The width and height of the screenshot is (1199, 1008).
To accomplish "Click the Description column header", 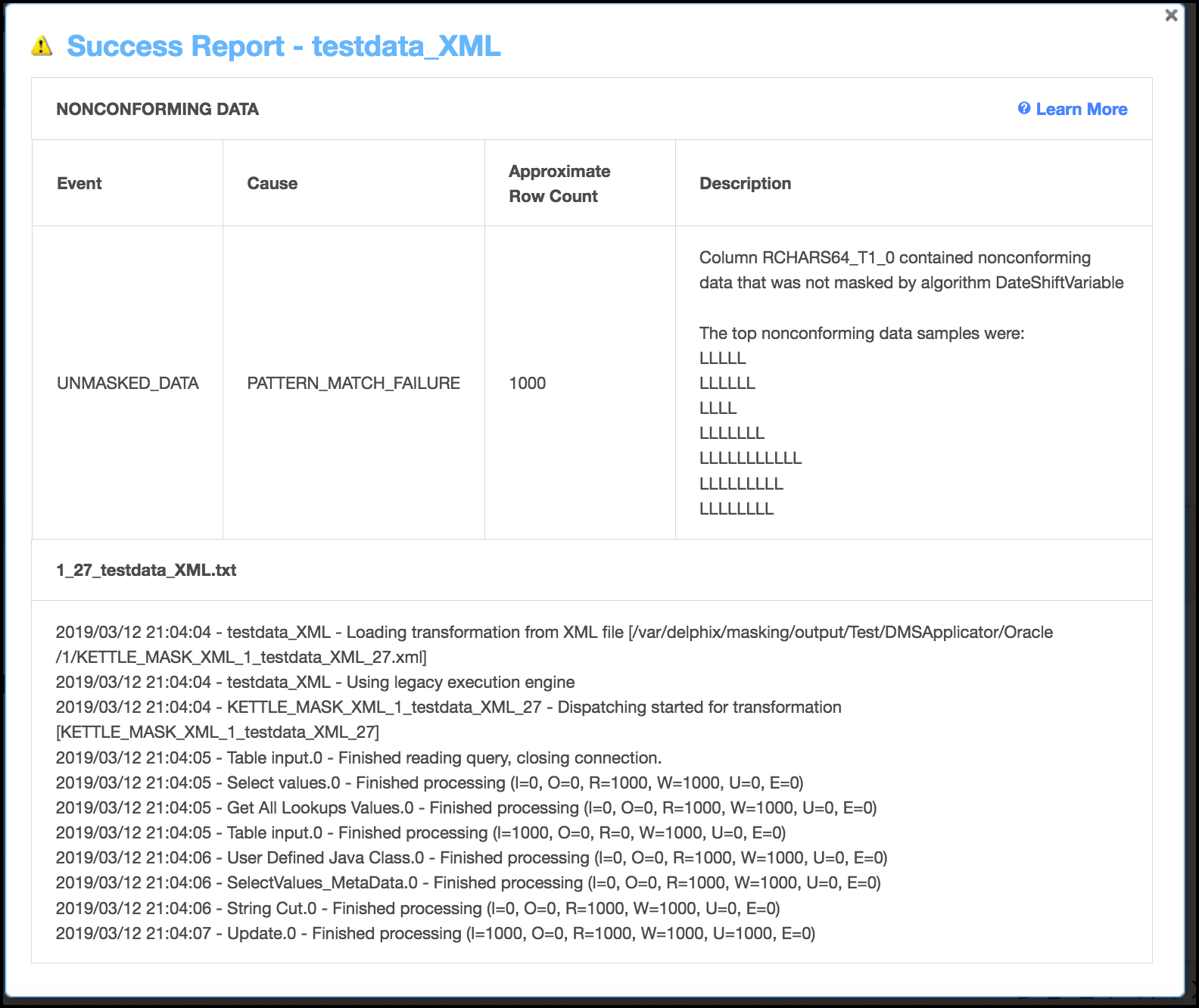I will click(745, 183).
